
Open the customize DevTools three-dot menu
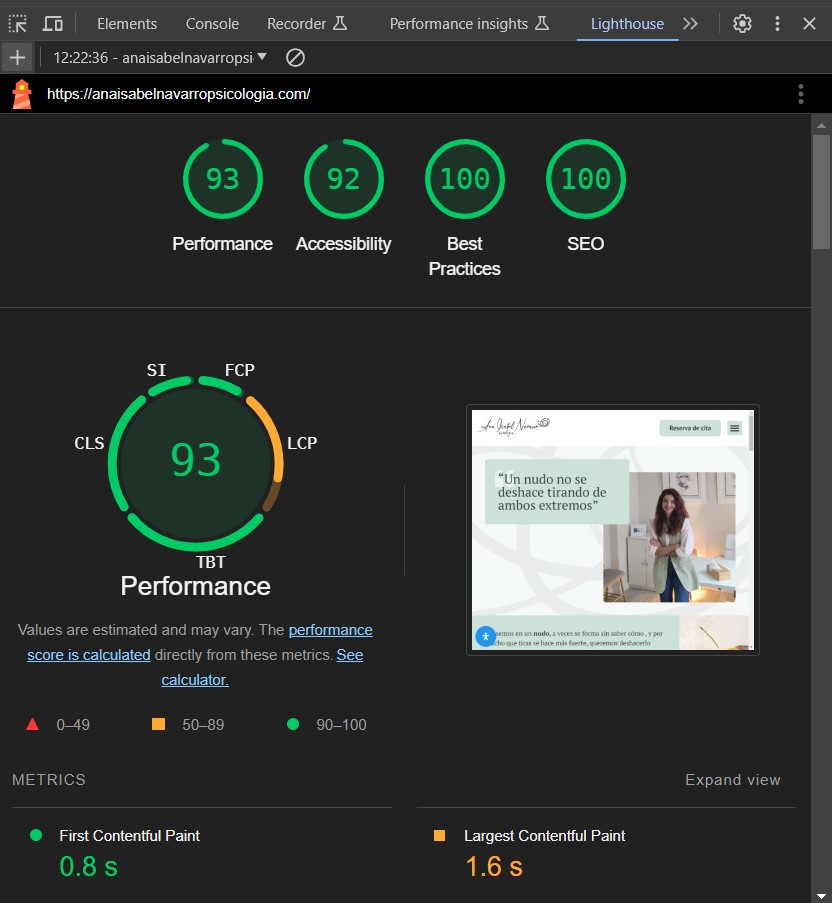pos(777,23)
